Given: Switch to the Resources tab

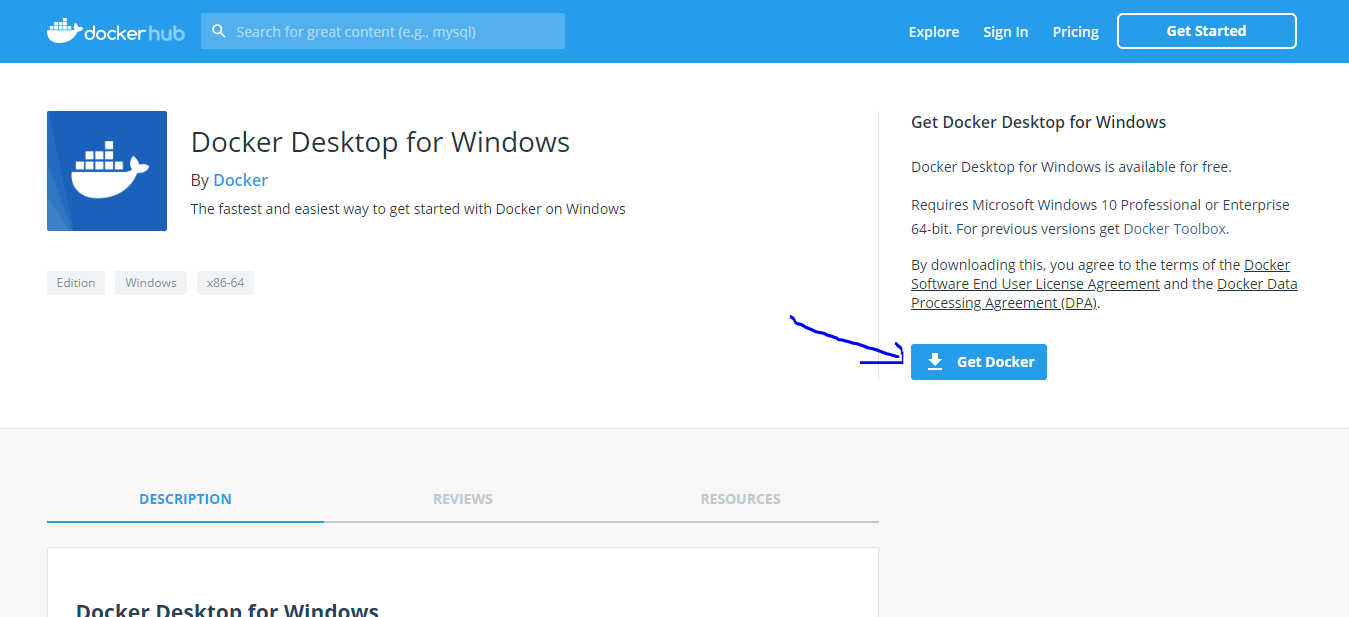Looking at the screenshot, I should click(740, 499).
